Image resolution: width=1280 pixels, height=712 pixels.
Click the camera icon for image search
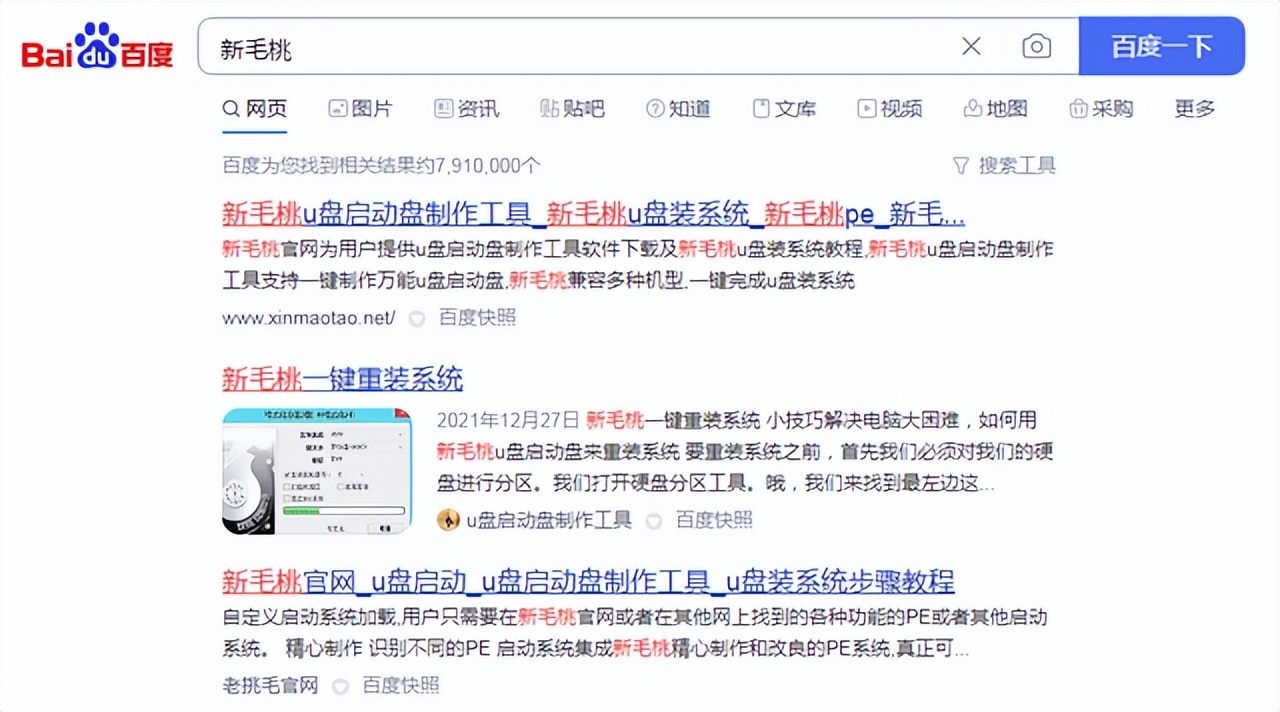[x=1036, y=46]
